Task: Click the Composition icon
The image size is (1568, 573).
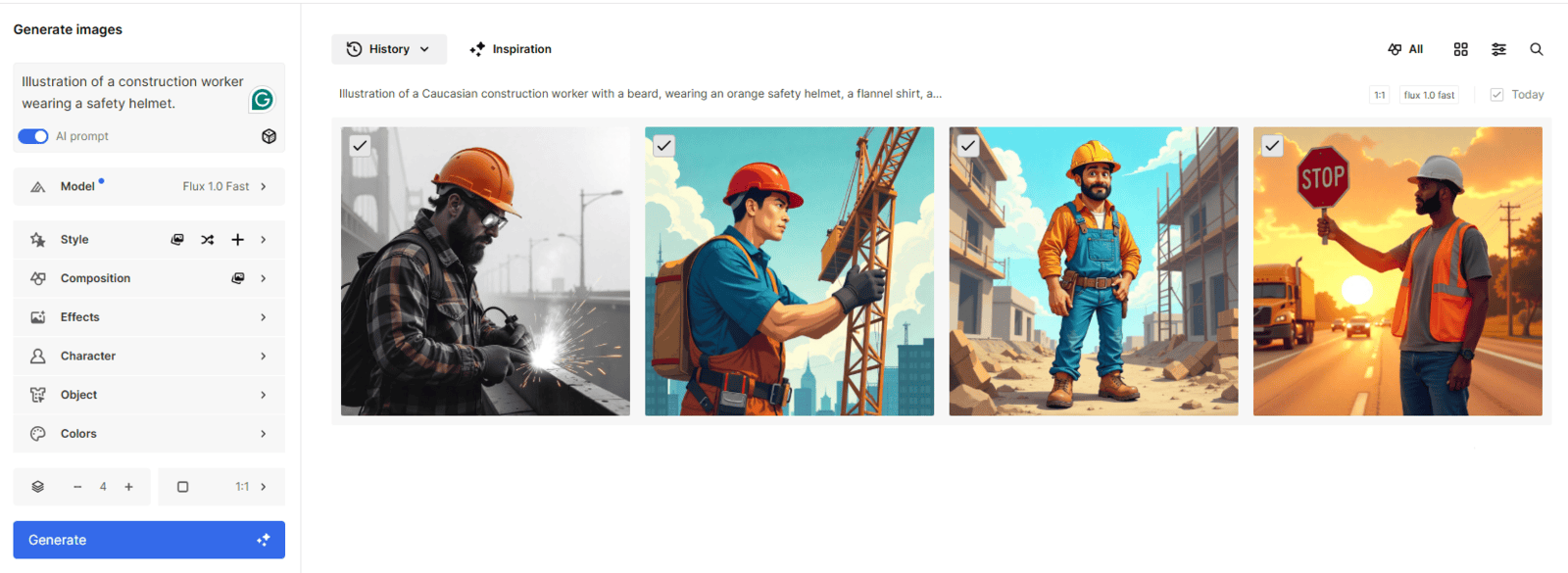Action: [x=38, y=278]
